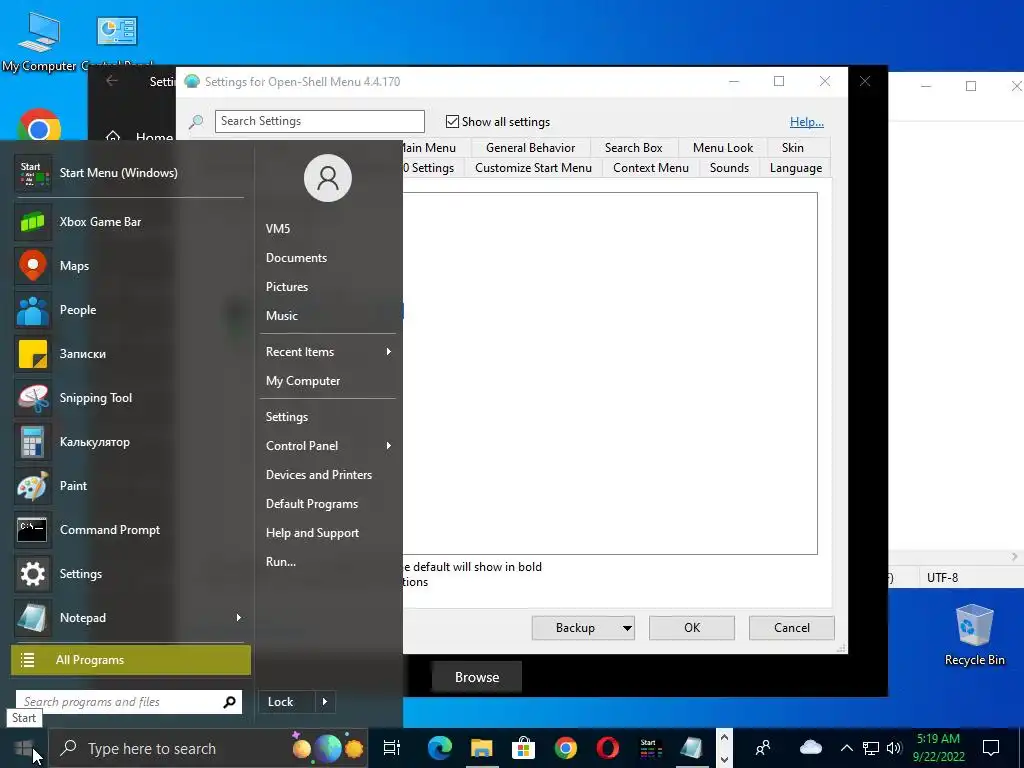This screenshot has width=1024, height=768.
Task: Focus the Search Settings field
Action: (x=319, y=121)
